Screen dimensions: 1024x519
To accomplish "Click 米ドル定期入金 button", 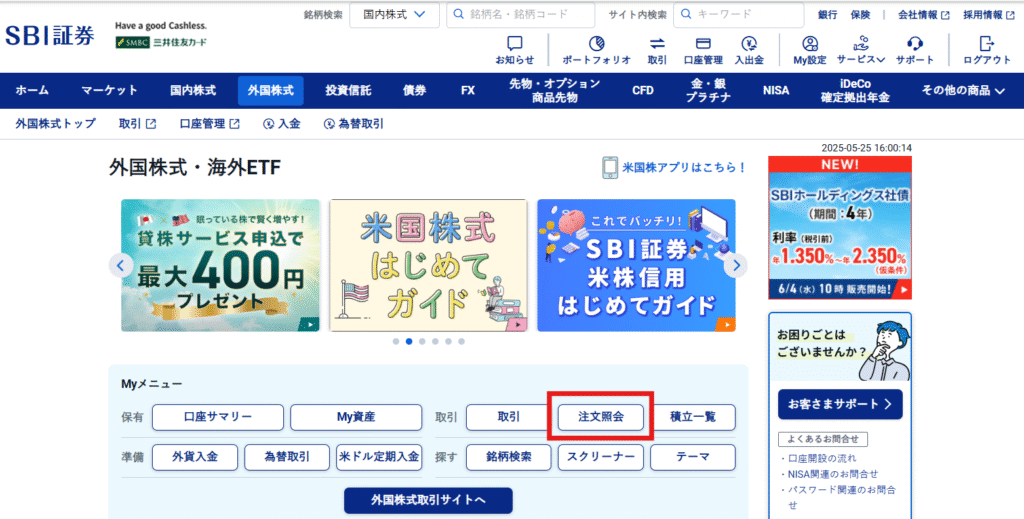I will (x=379, y=457).
